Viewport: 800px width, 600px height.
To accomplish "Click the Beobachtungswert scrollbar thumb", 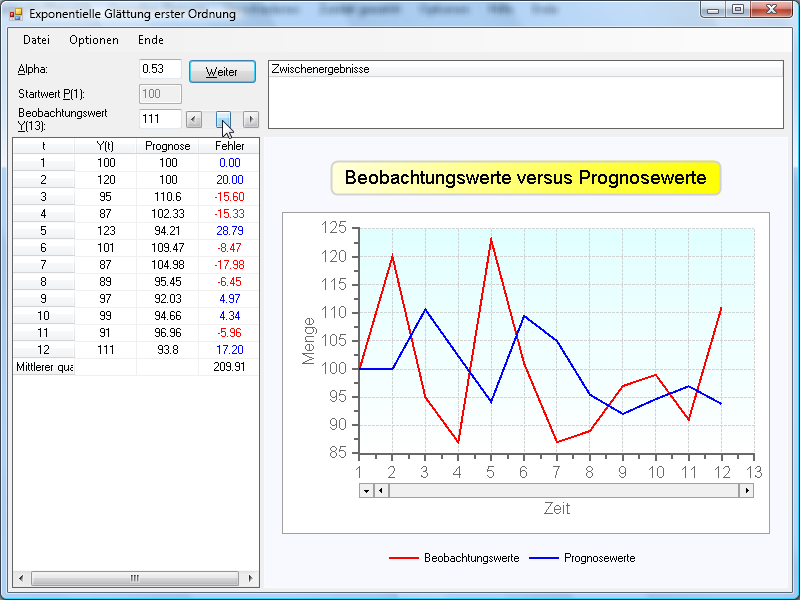I will pyautogui.click(x=224, y=119).
